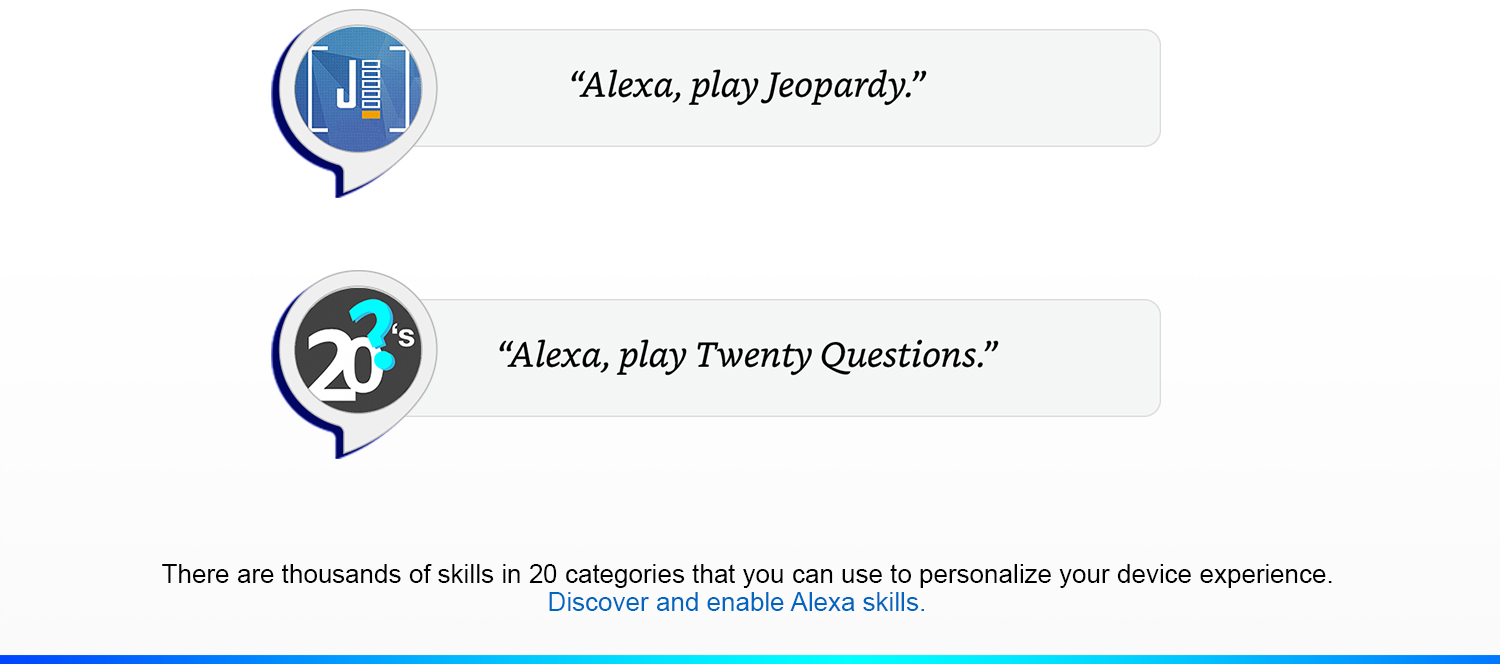Click the skills description paragraph text
Screen dimensions: 1500x664
pos(749,574)
